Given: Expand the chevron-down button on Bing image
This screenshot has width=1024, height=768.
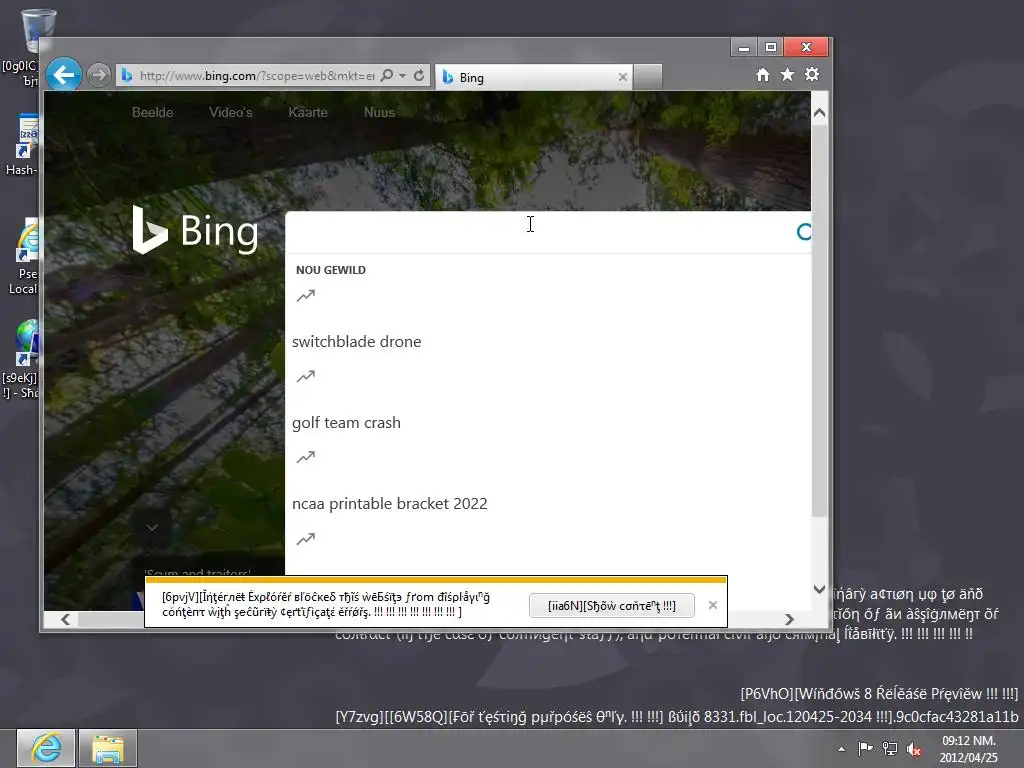Looking at the screenshot, I should [x=152, y=527].
